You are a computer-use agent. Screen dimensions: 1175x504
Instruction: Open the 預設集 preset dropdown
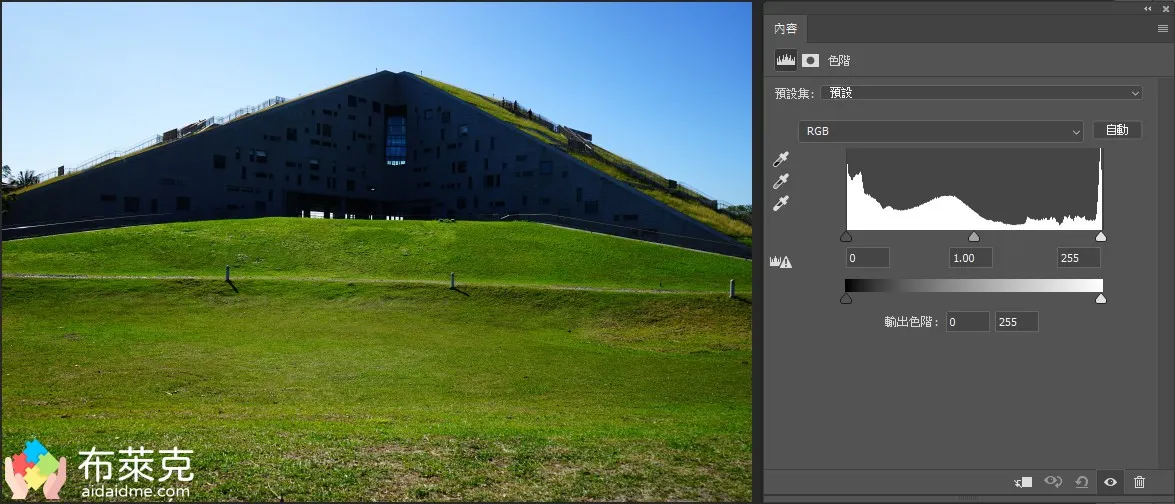[982, 93]
